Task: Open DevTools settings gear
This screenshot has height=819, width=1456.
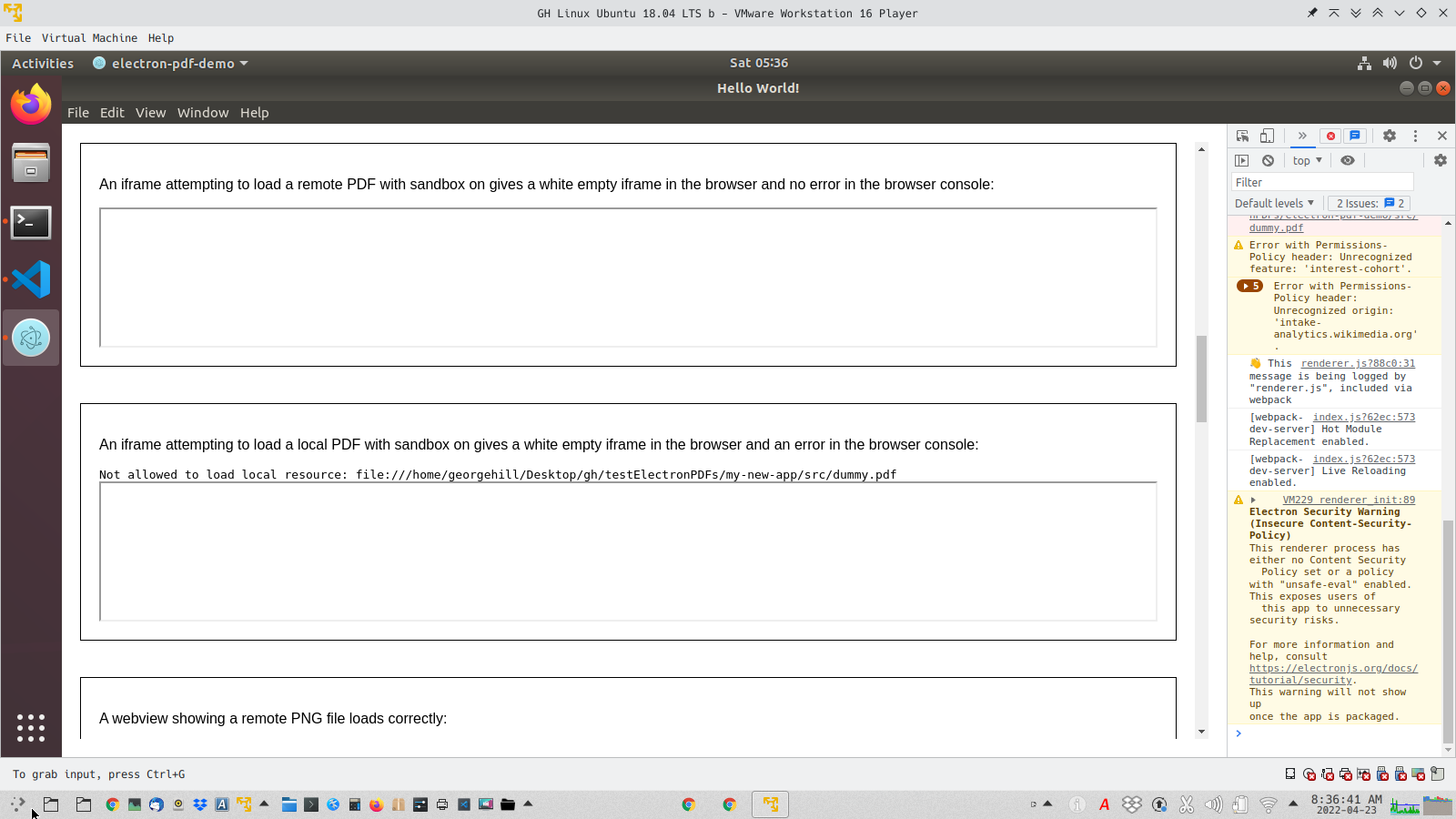Action: coord(1390,135)
